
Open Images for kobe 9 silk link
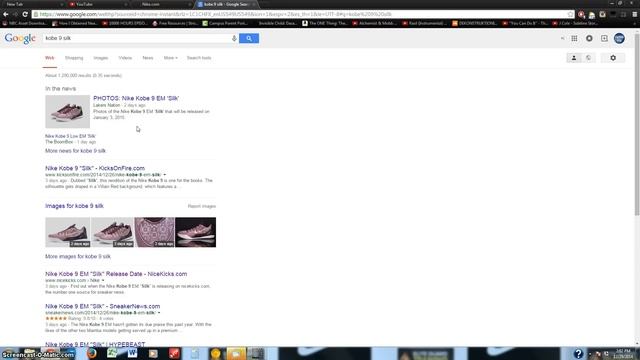pyautogui.click(x=74, y=206)
